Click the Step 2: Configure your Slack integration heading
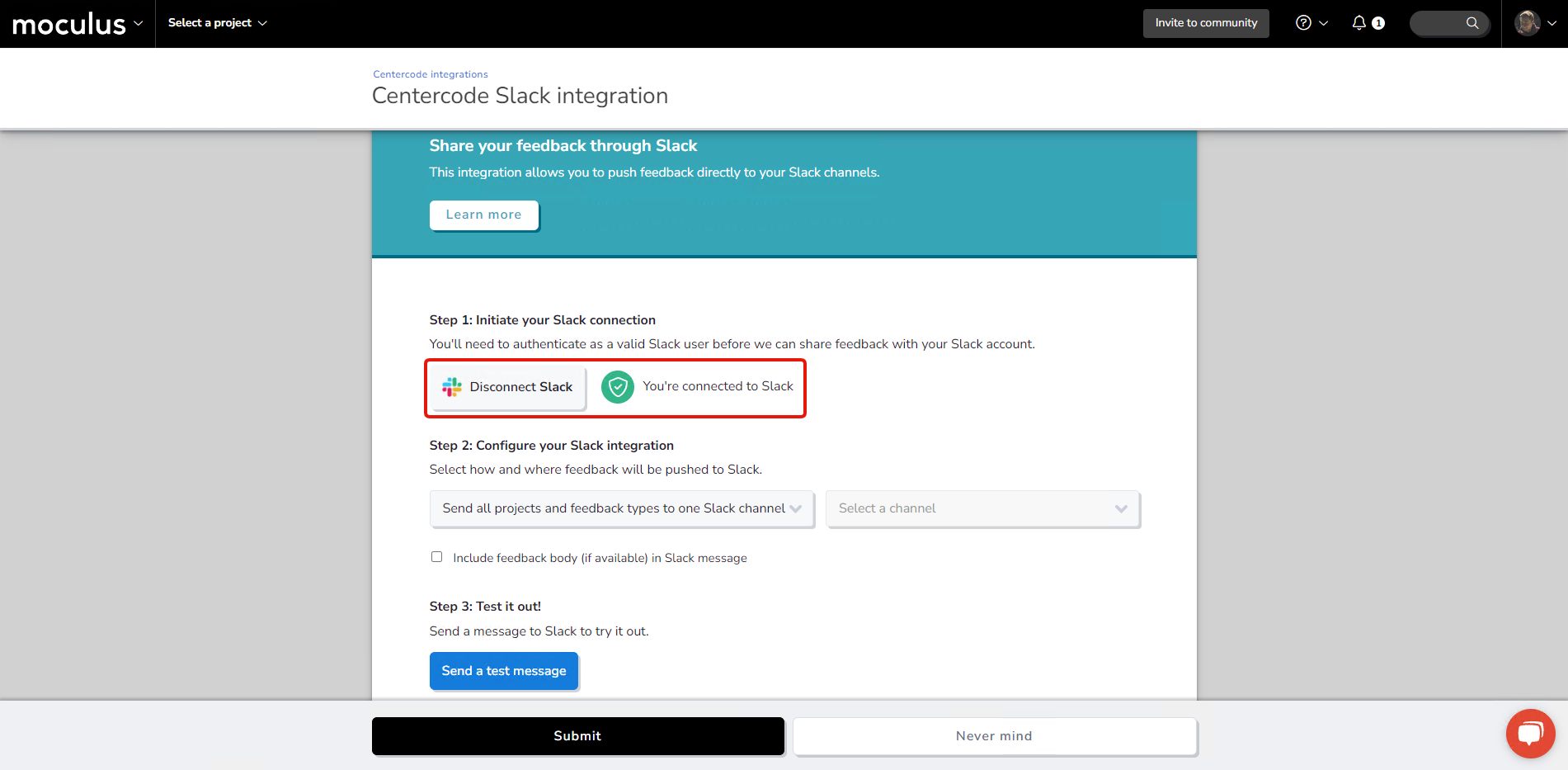 click(x=552, y=446)
